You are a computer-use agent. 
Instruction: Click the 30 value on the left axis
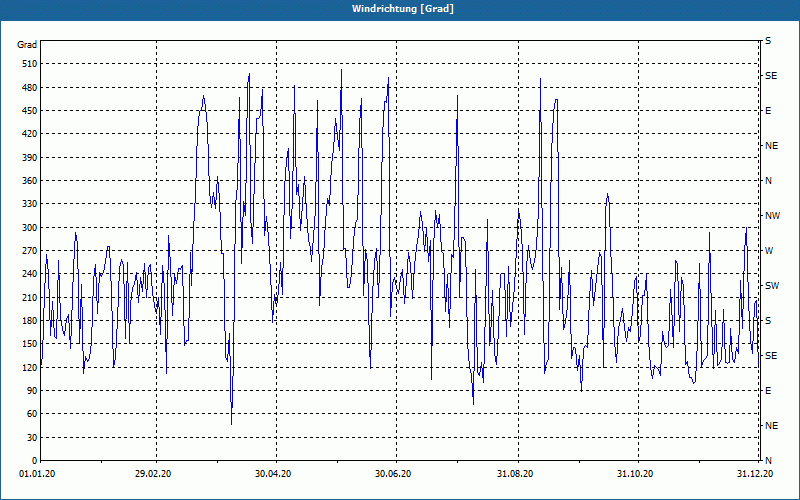33,438
